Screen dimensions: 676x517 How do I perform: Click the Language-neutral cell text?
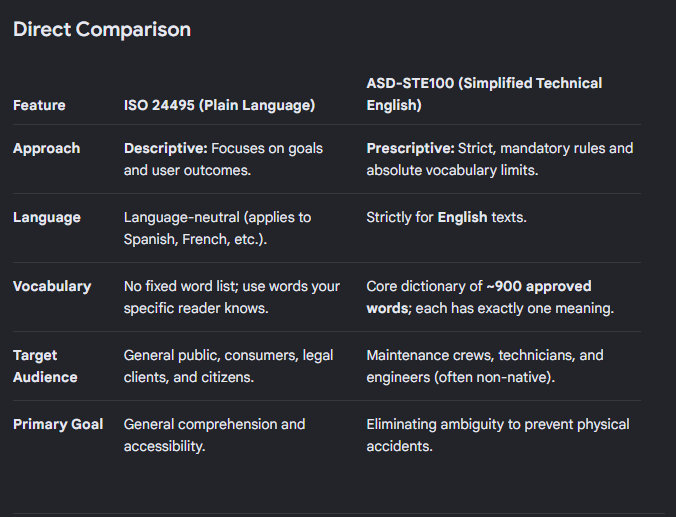(x=217, y=228)
